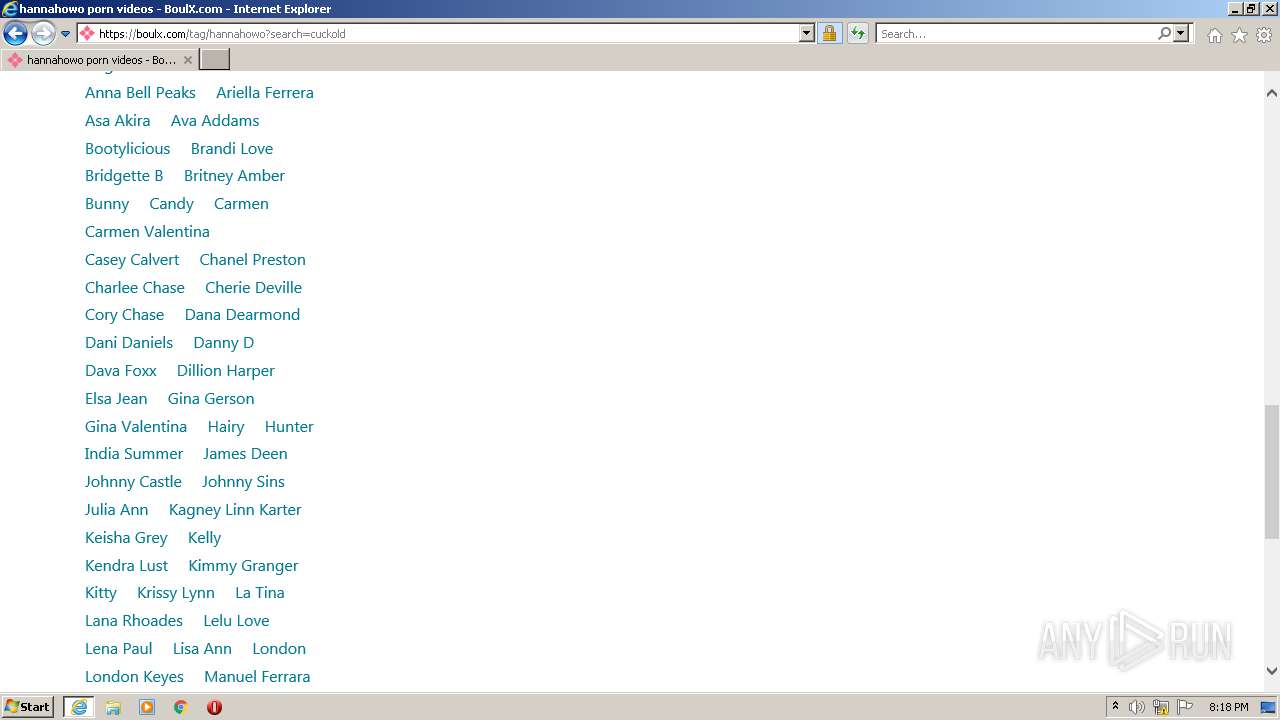Open the Brandi Love link

[x=232, y=148]
